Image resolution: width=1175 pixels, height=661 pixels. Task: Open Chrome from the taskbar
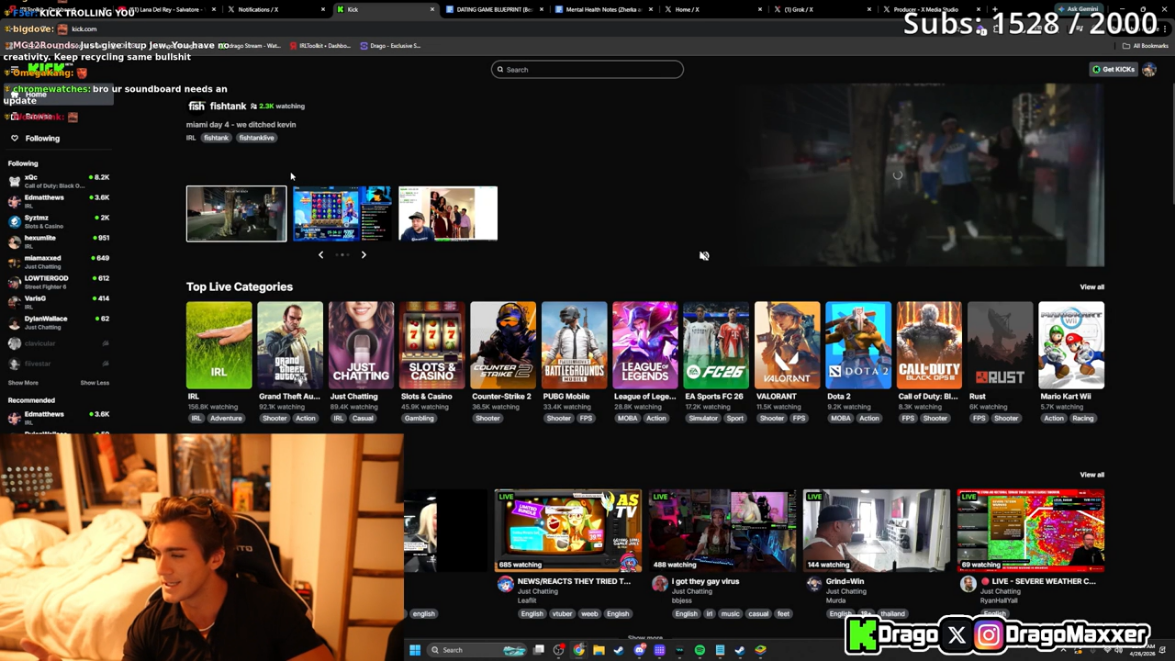(x=579, y=650)
